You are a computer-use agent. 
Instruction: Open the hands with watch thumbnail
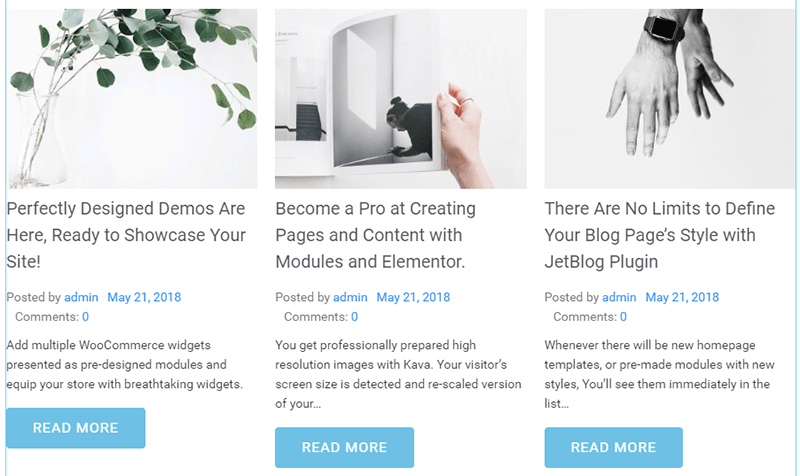[669, 98]
